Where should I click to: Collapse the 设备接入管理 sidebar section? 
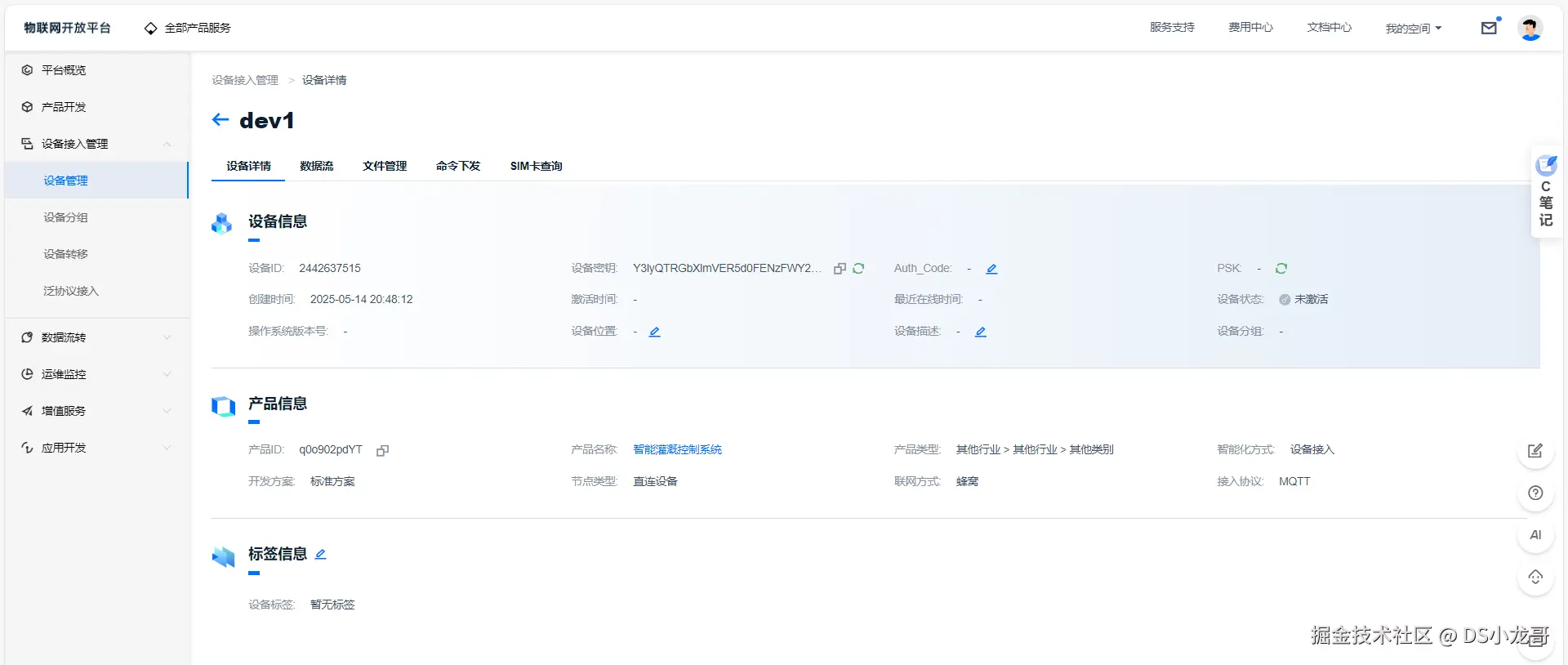(96, 144)
